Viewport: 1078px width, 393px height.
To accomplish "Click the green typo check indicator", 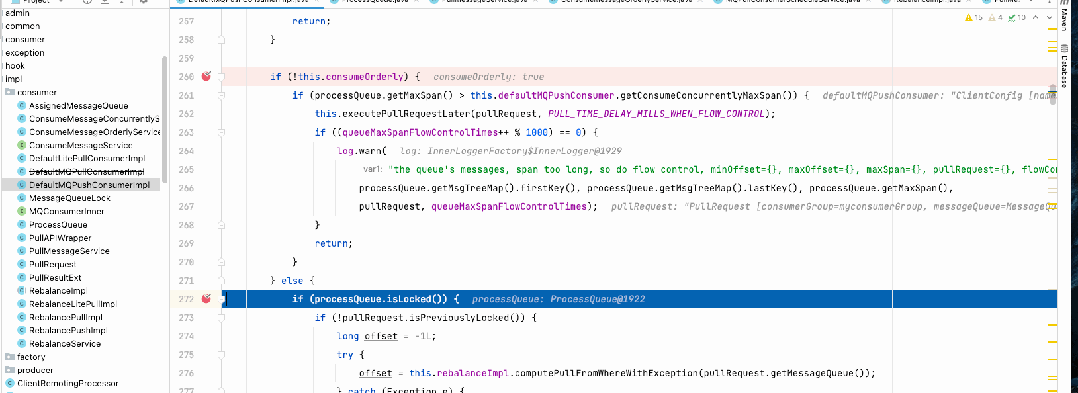I will (1017, 17).
